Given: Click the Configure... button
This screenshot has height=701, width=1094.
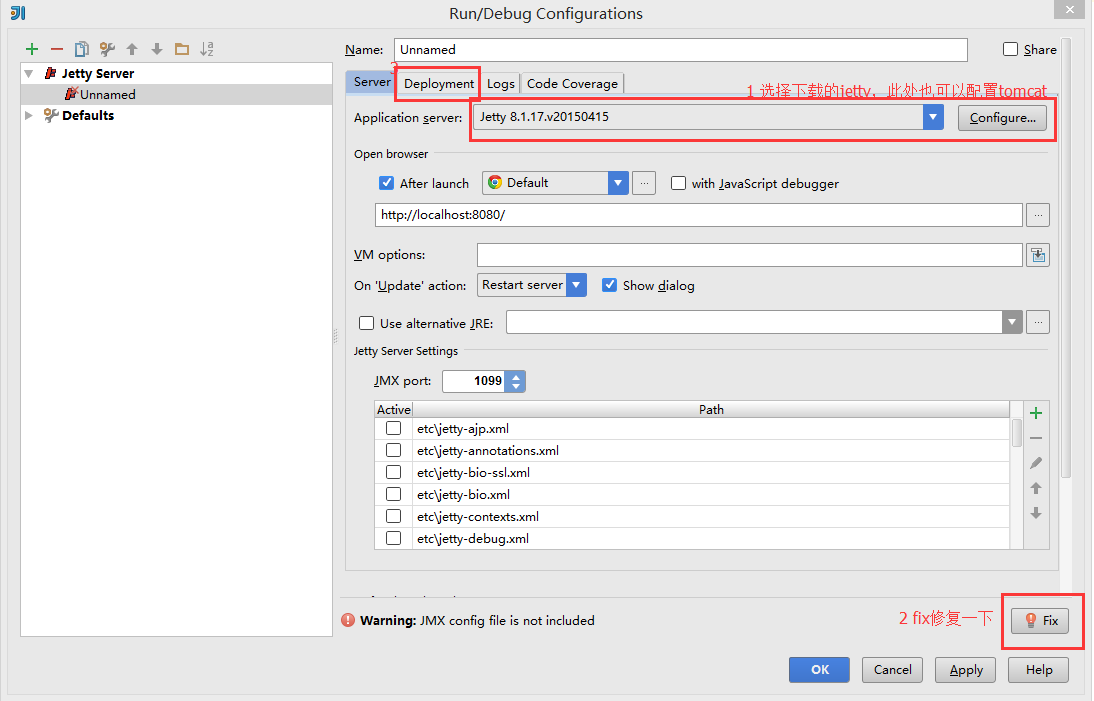Looking at the screenshot, I should [x=1003, y=118].
